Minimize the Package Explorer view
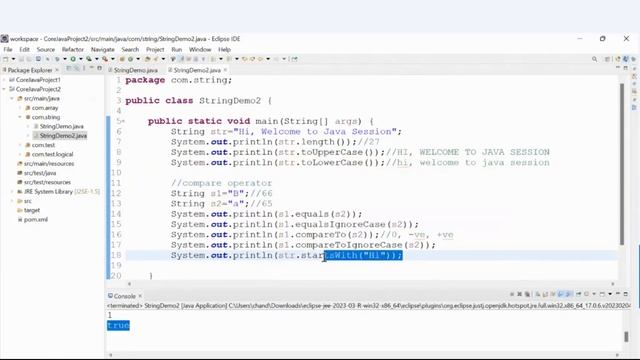The image size is (640, 360). click(92, 68)
